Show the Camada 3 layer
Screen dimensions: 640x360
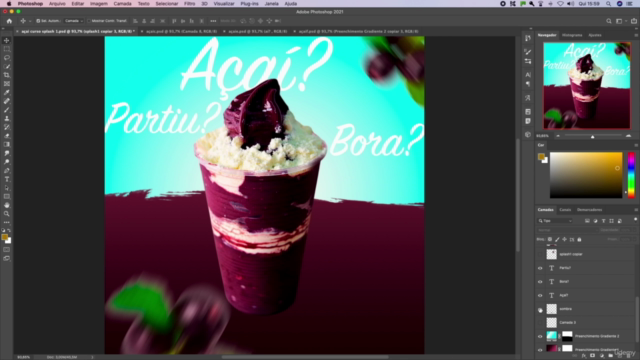click(540, 322)
